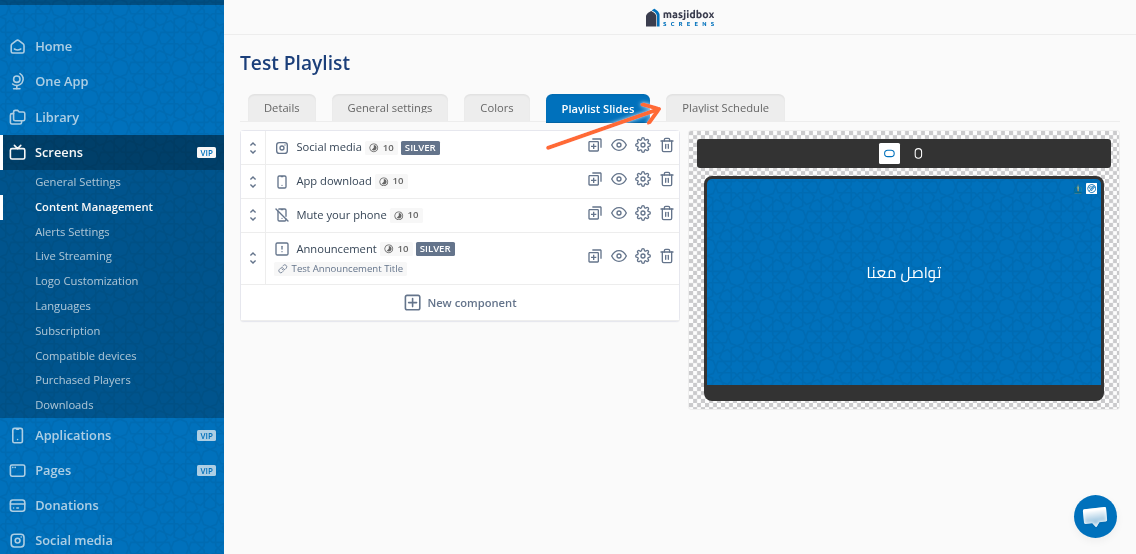The image size is (1136, 554).
Task: Click the landscape orientation icon above preview
Action: coord(890,154)
